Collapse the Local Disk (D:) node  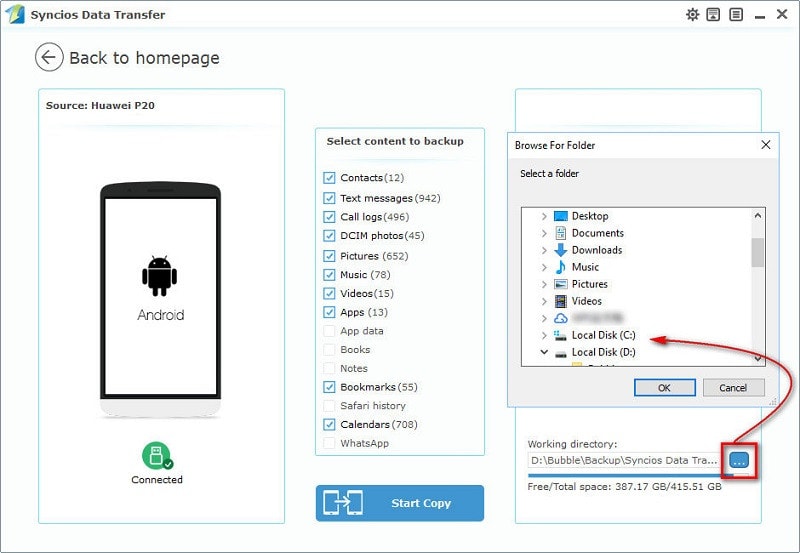point(544,352)
